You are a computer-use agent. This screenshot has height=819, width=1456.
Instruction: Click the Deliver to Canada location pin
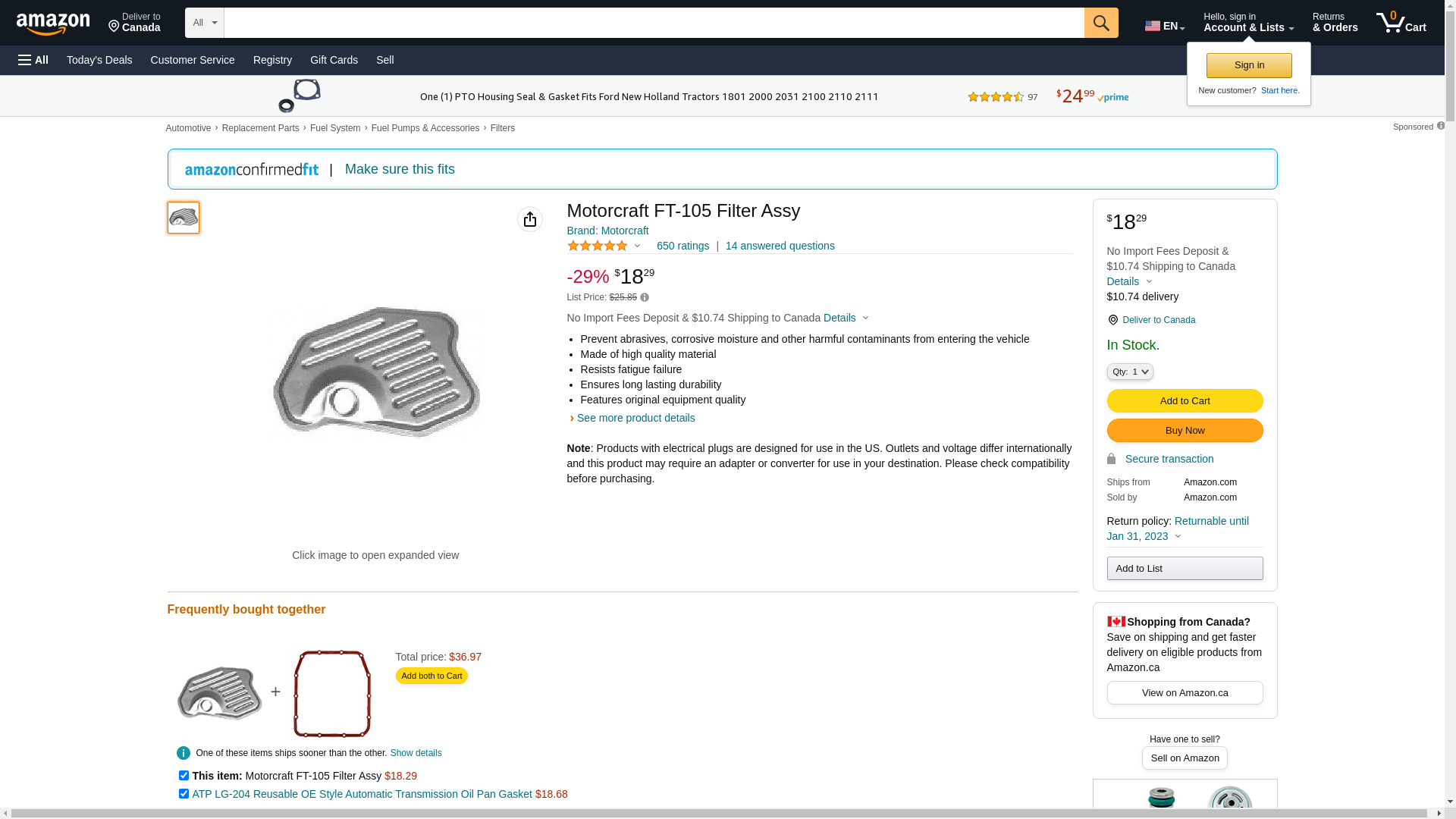coord(1112,320)
